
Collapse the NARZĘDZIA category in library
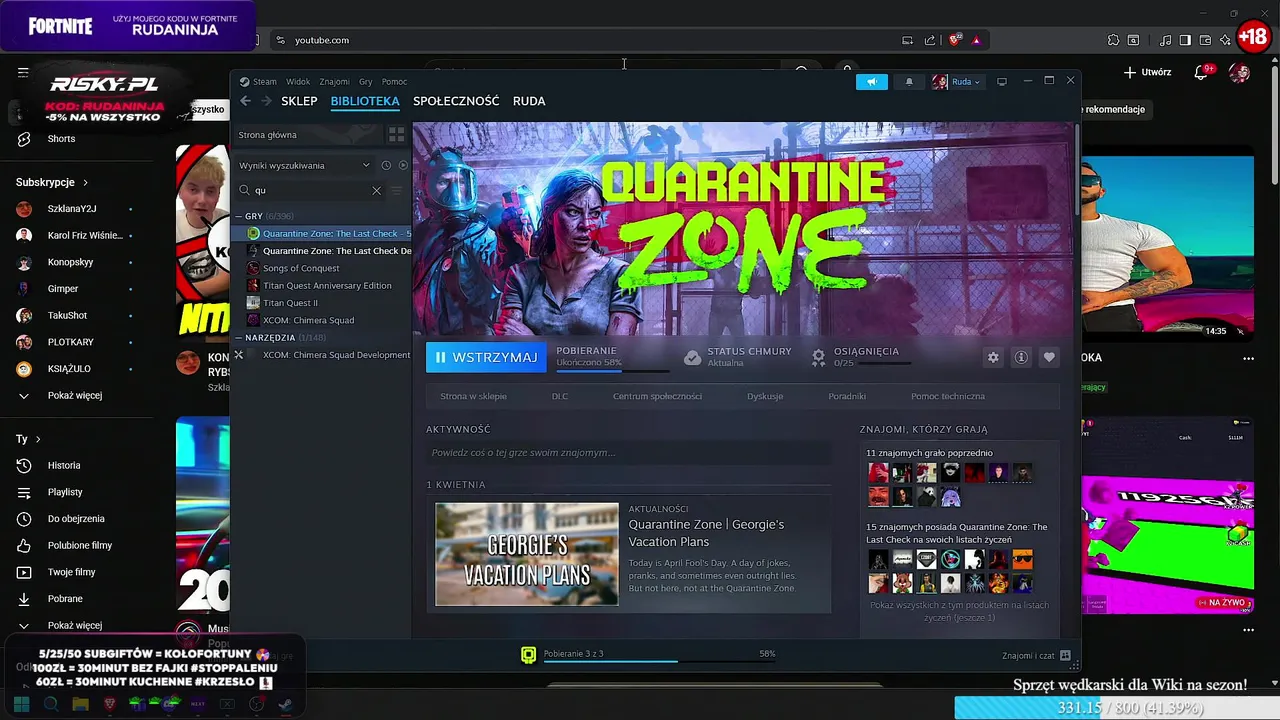tap(239, 338)
